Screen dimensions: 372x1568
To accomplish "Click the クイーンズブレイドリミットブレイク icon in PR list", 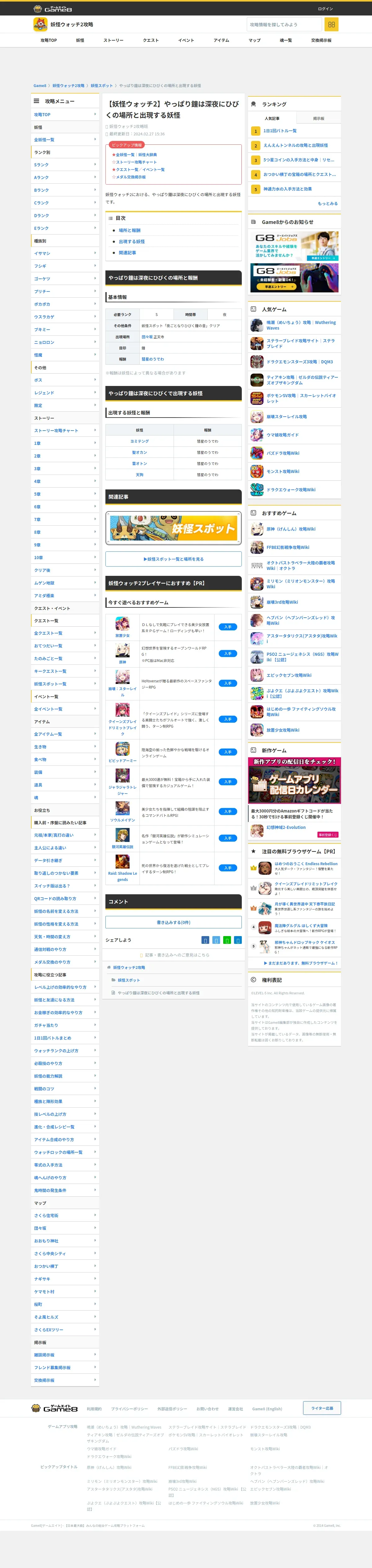I will pos(122,709).
